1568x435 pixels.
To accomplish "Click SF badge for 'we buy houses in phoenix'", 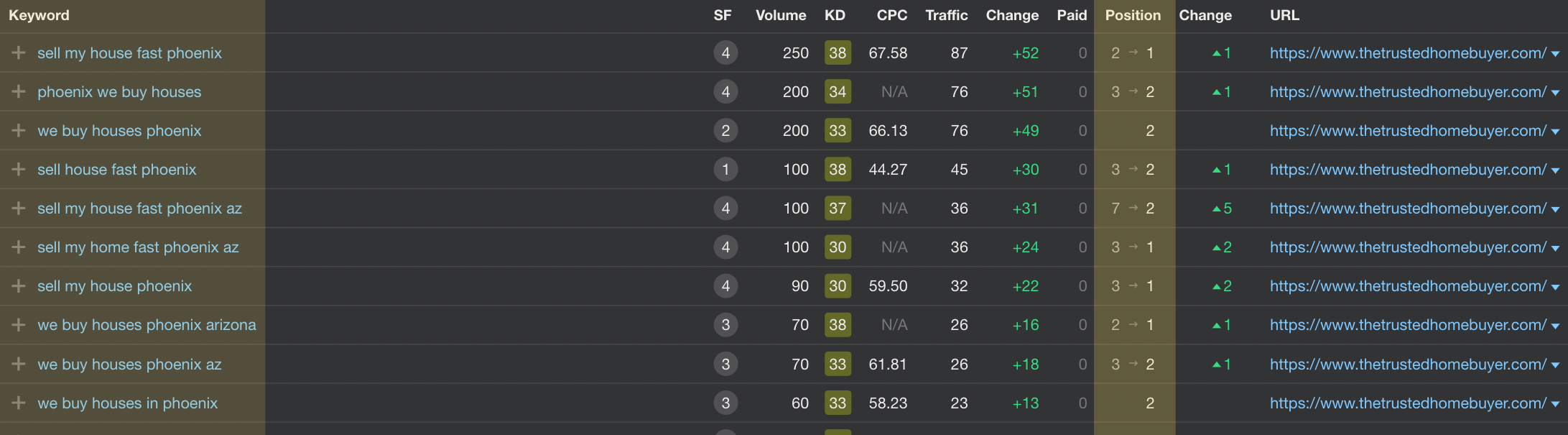I will (725, 403).
